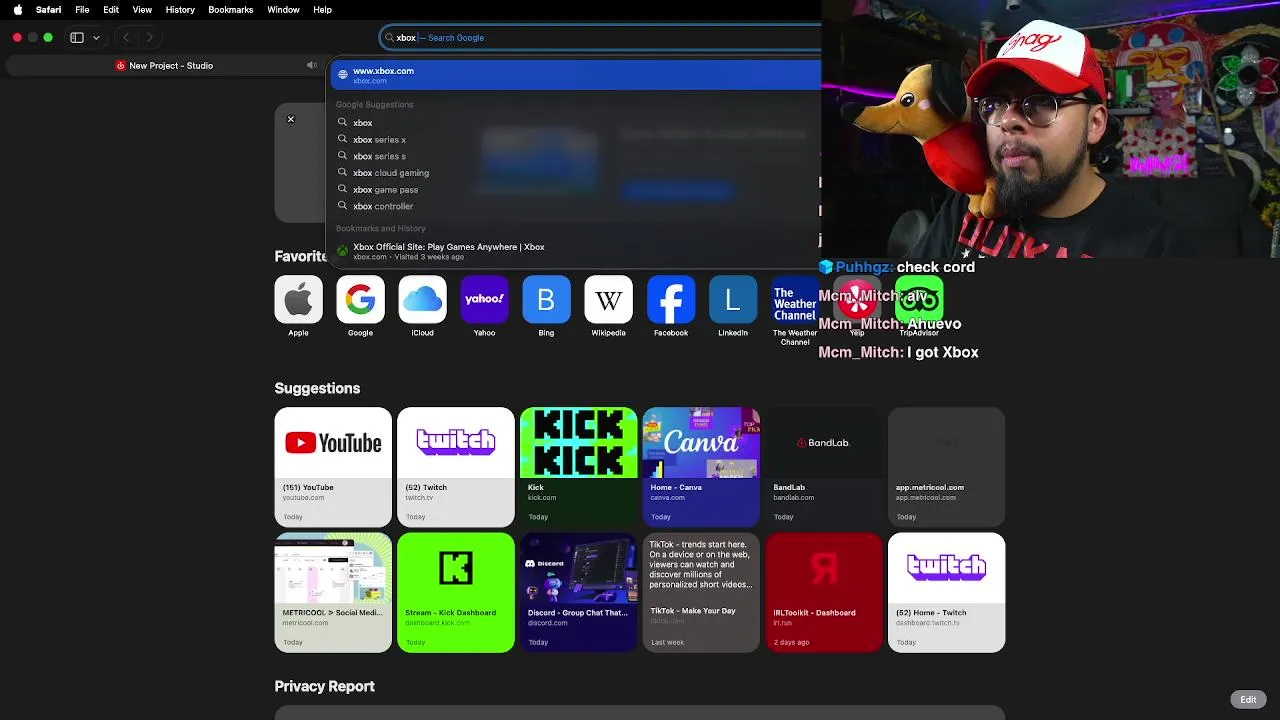This screenshot has height=720, width=1280.
Task: Click the Suggestions heading
Action: [317, 388]
